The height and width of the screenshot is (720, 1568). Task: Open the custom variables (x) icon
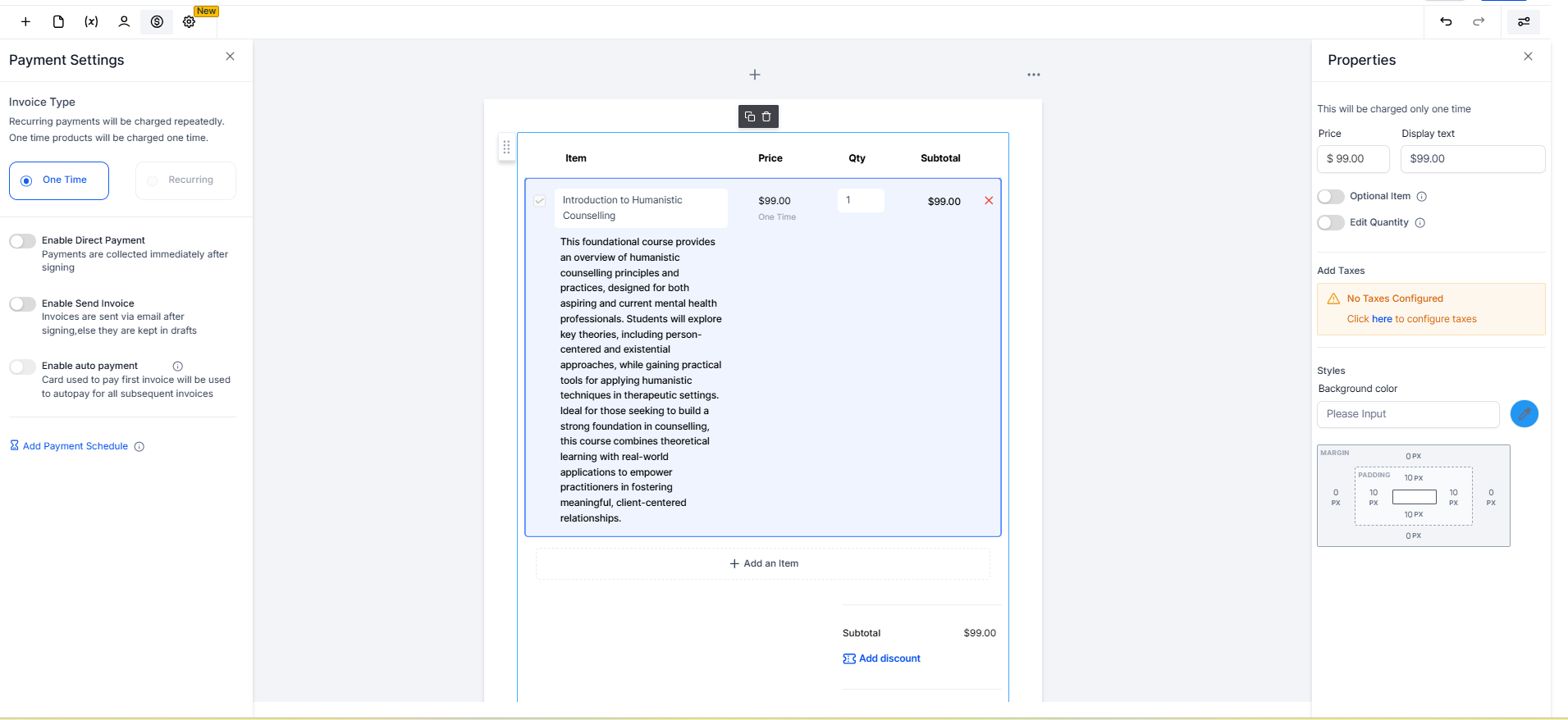pyautogui.click(x=91, y=22)
